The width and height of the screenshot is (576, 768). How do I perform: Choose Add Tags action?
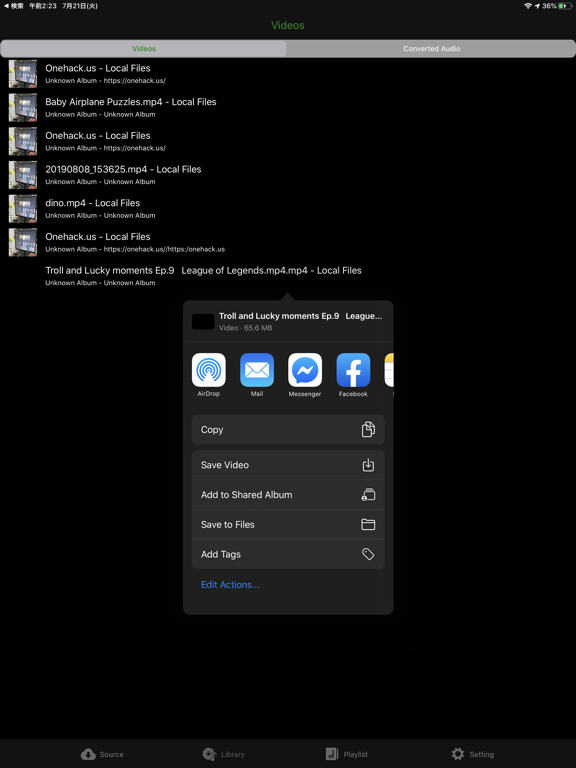(x=288, y=554)
